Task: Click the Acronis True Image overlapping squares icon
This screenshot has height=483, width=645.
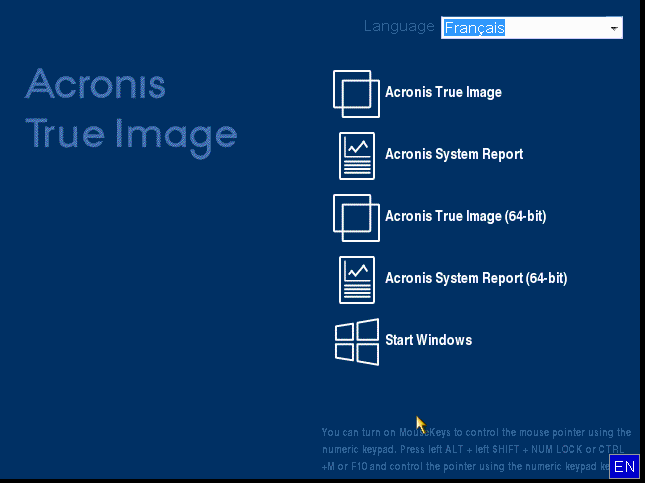Action: (x=356, y=94)
